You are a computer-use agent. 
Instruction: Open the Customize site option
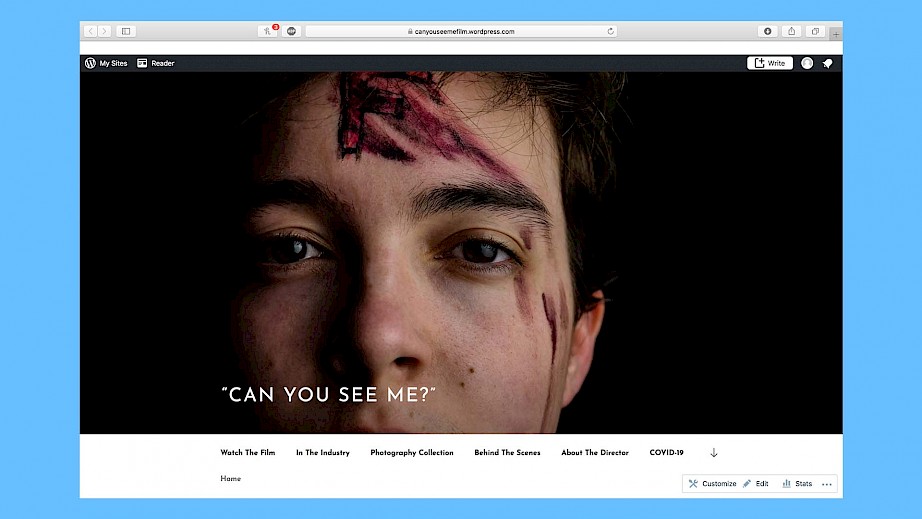click(x=712, y=484)
